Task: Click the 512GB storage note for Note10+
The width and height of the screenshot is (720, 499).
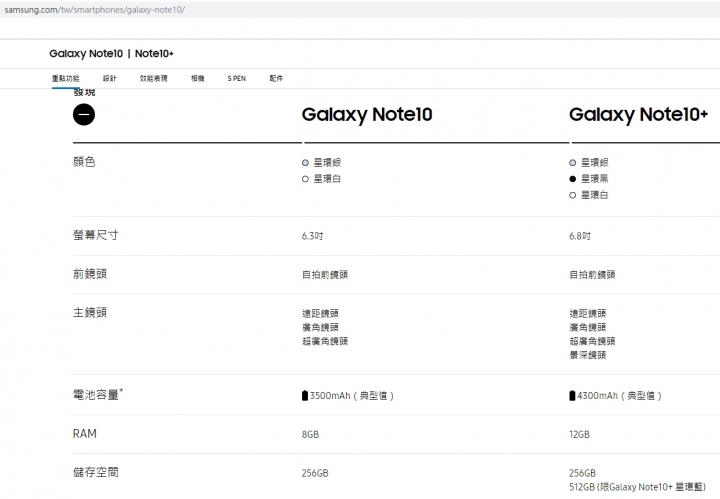Action: tap(637, 487)
